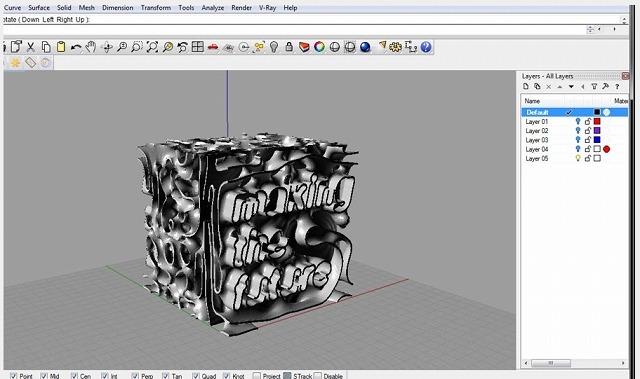Screen dimensions: 640x379
Task: Select the Default layer row
Action: (575, 112)
